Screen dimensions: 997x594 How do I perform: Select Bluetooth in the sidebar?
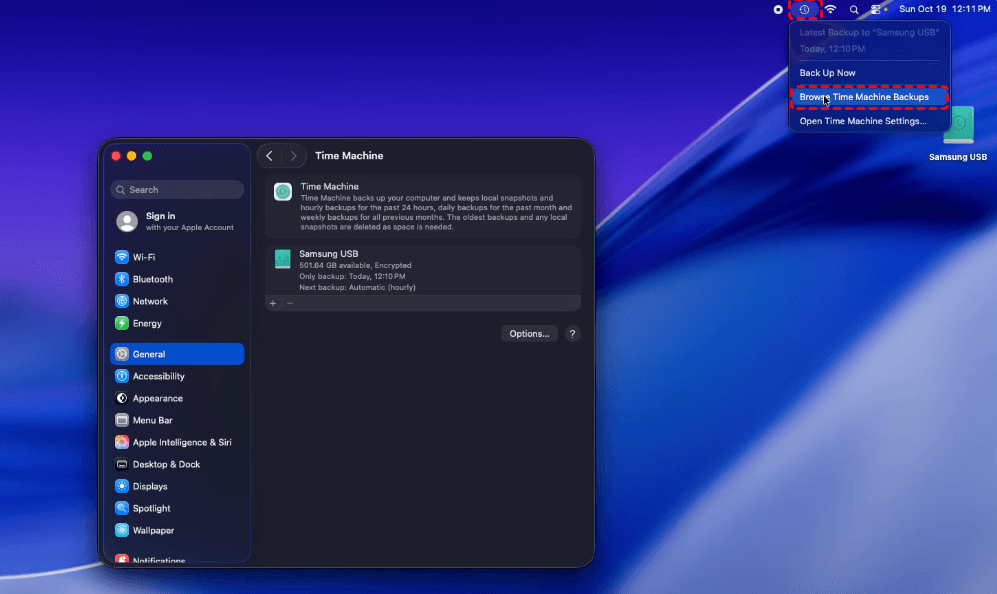(152, 279)
